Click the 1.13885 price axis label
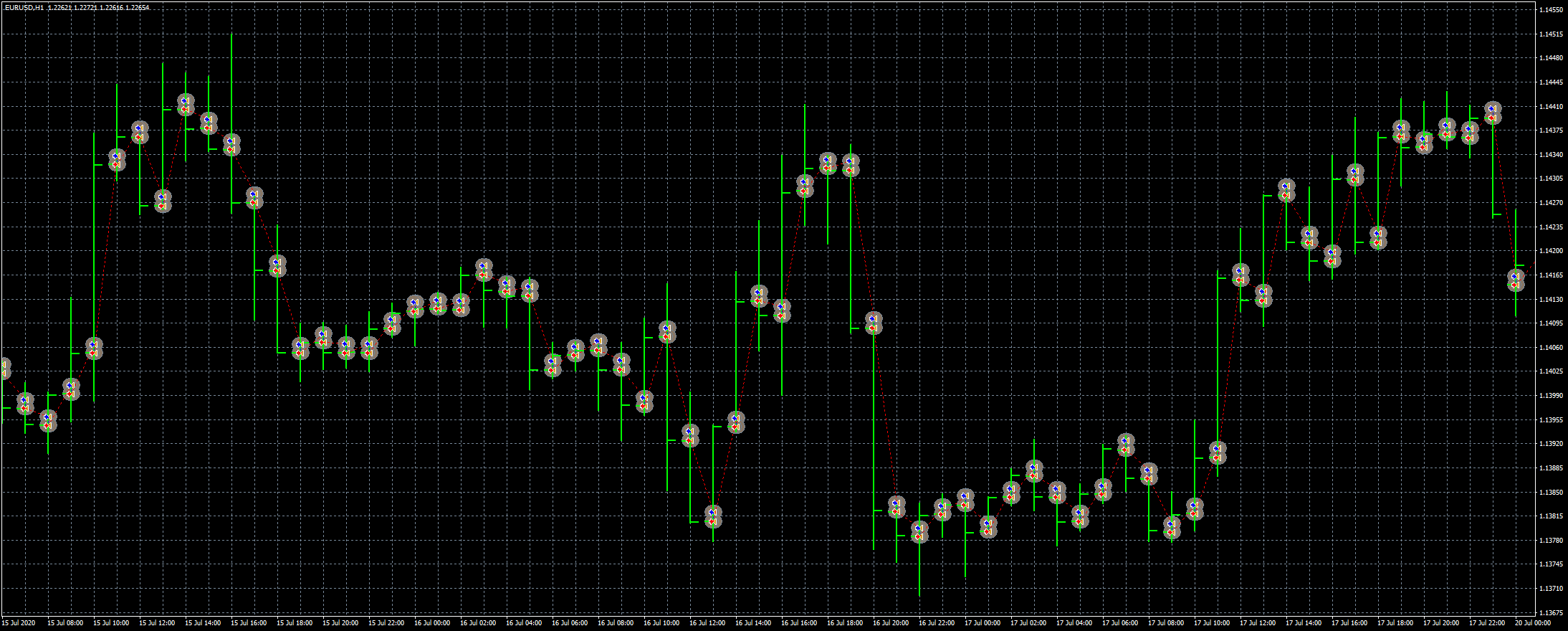Screen dimensions: 1568x631 [x=1550, y=468]
